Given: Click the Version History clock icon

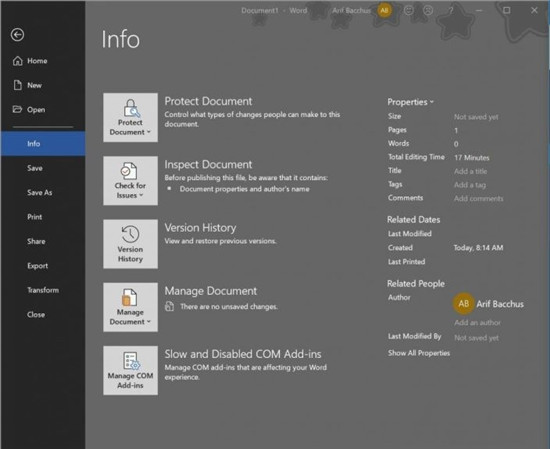Looking at the screenshot, I should click(x=130, y=234).
